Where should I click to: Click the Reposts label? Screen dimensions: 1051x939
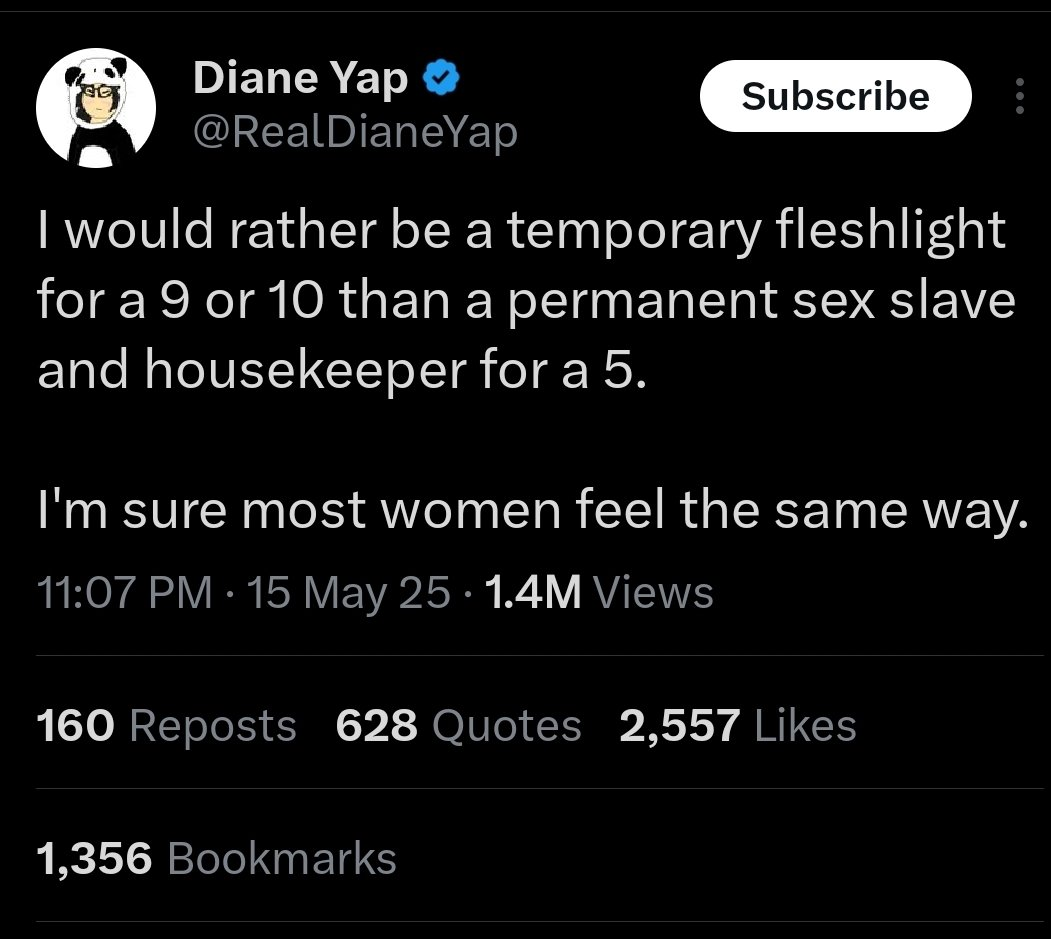212,725
